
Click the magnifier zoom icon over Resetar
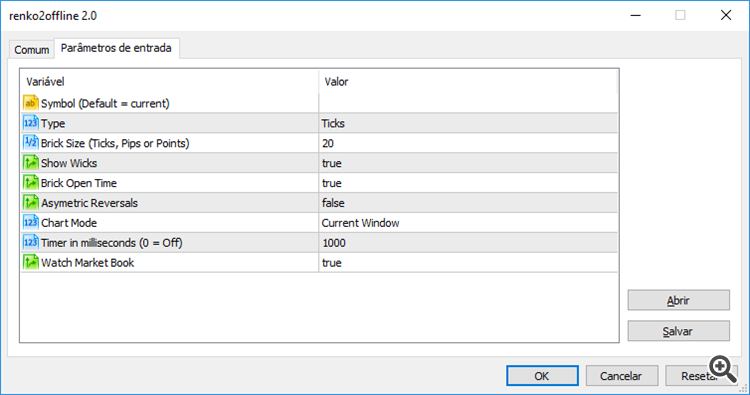(x=722, y=369)
